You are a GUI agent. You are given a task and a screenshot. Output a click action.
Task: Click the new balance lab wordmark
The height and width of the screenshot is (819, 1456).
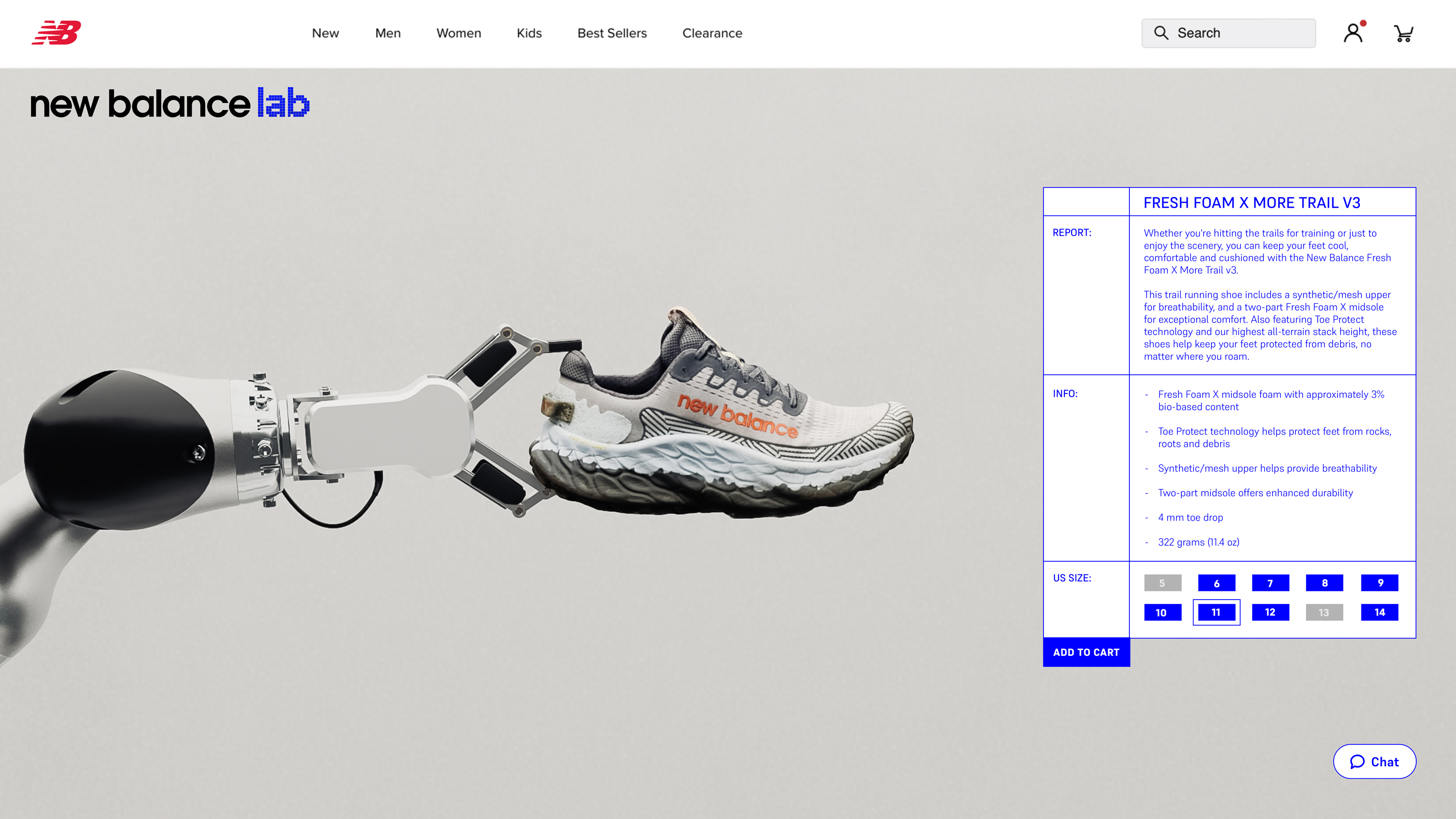click(169, 103)
